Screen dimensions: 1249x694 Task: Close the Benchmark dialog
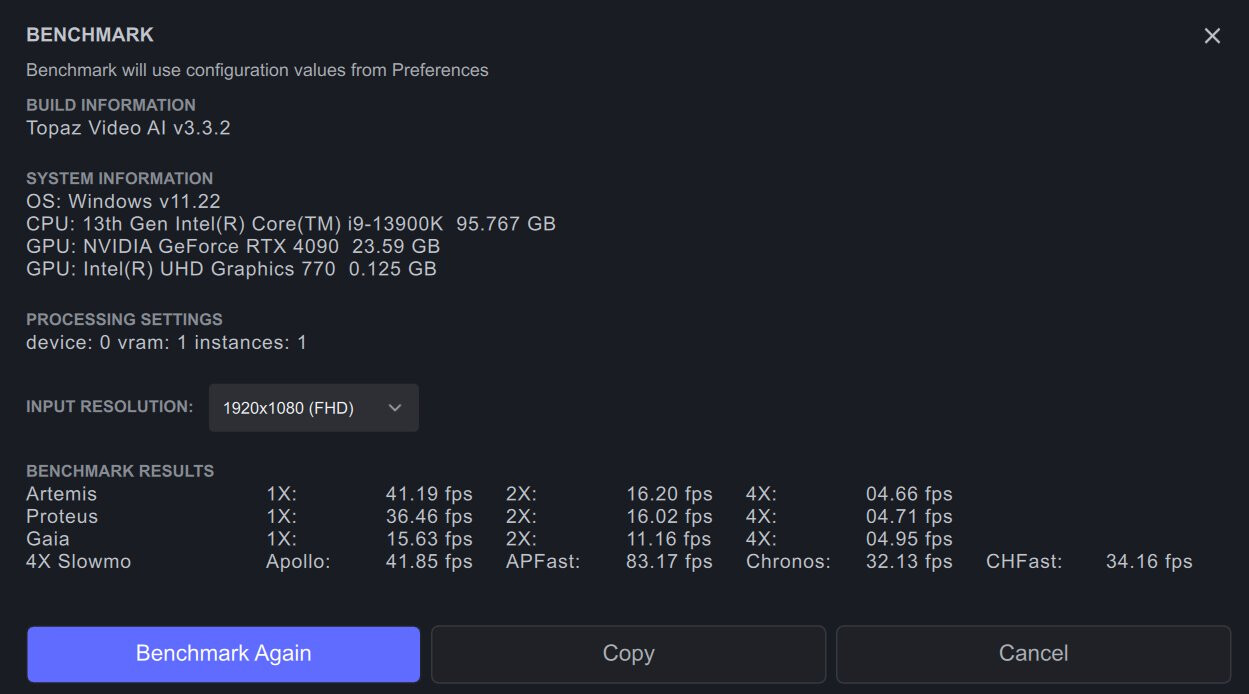(x=1211, y=35)
